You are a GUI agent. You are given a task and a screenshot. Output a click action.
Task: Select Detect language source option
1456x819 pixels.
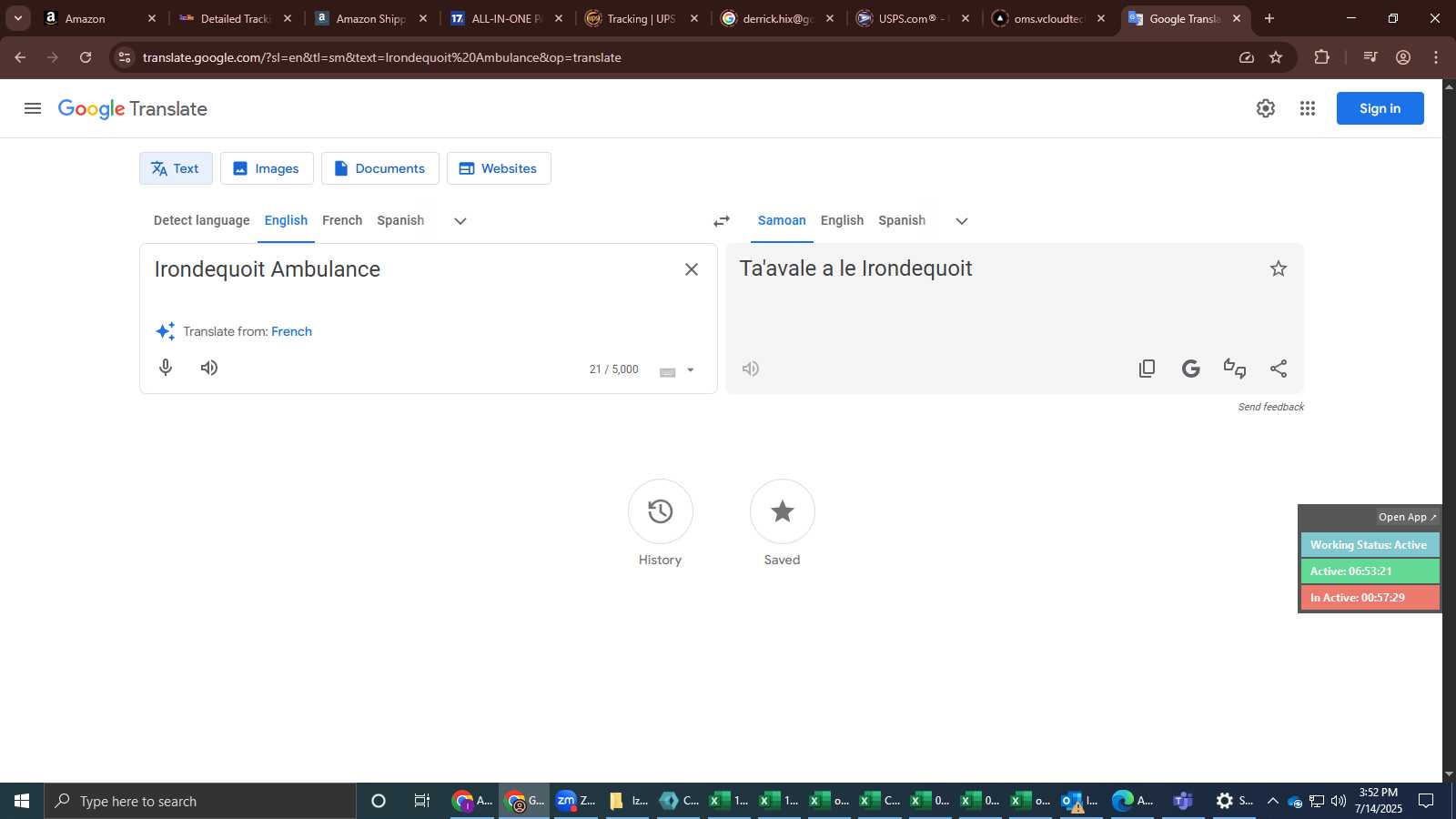click(201, 220)
